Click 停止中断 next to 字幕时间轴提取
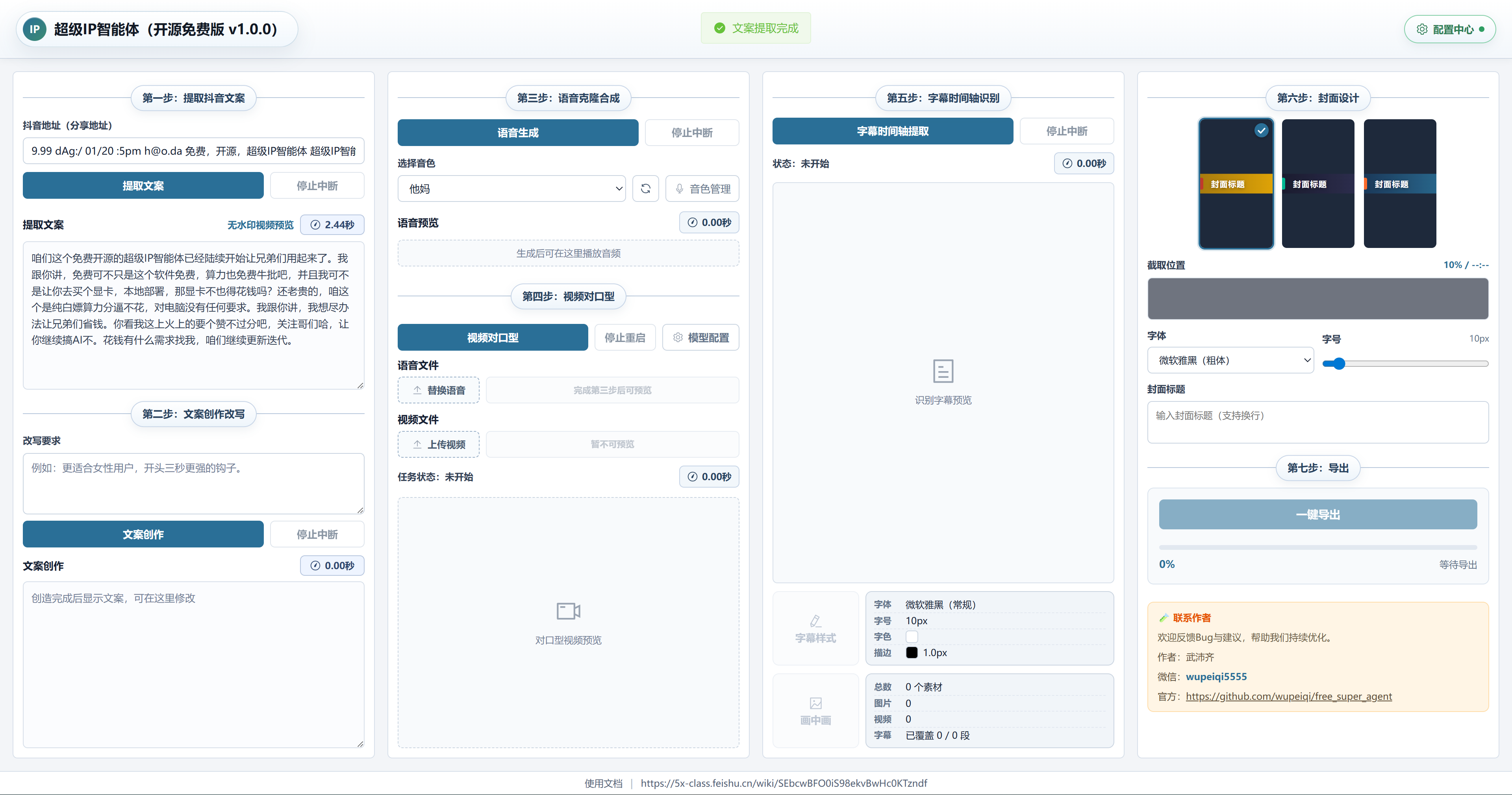The width and height of the screenshot is (1512, 795). (x=1067, y=131)
